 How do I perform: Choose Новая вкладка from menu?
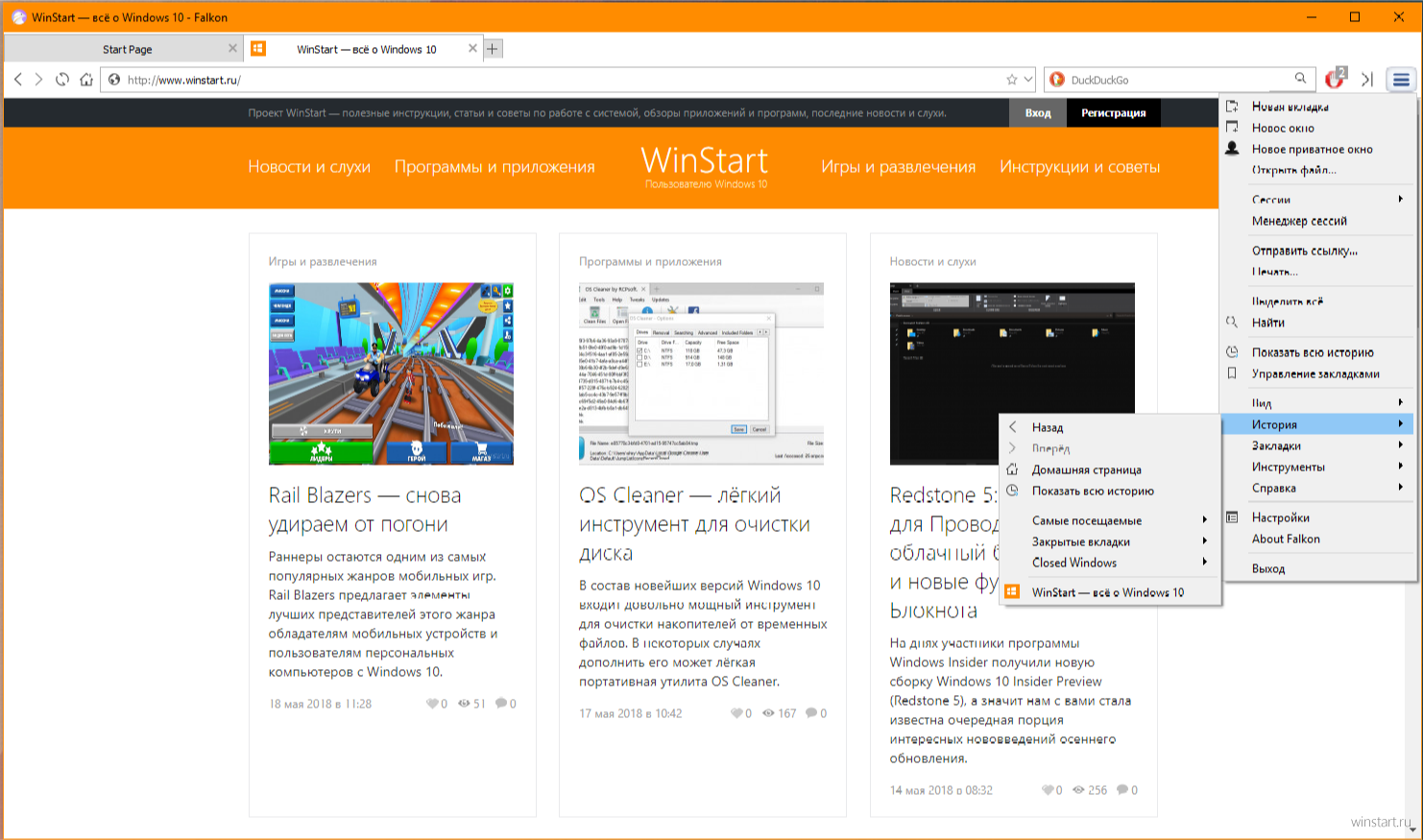point(1320,107)
